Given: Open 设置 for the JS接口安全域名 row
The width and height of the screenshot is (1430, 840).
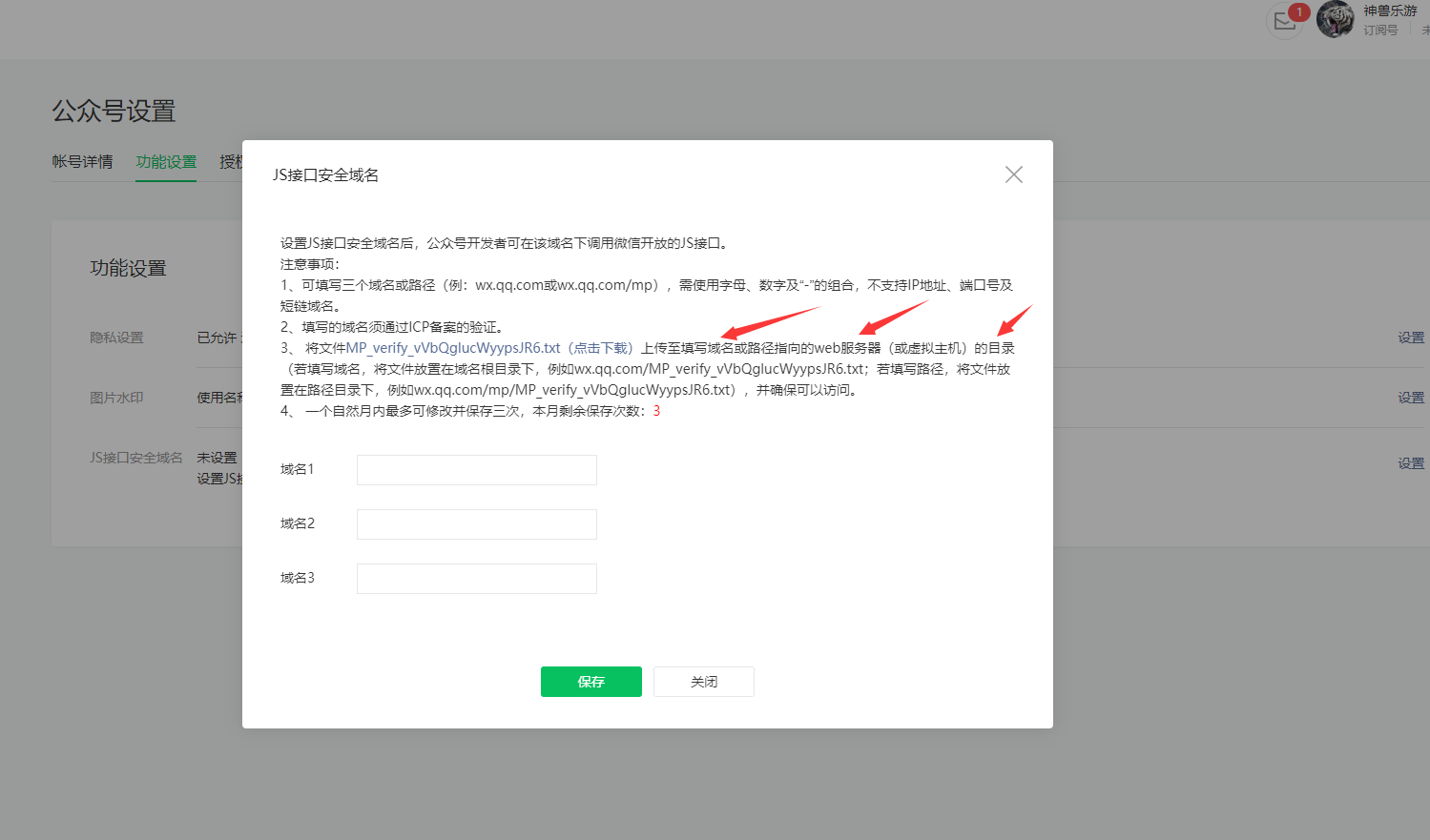Looking at the screenshot, I should [1410, 463].
